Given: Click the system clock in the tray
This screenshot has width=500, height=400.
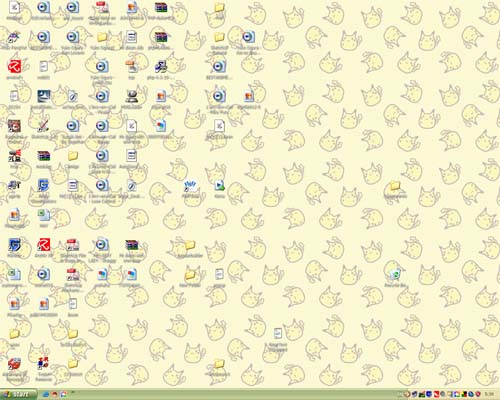Looking at the screenshot, I should coord(489,394).
